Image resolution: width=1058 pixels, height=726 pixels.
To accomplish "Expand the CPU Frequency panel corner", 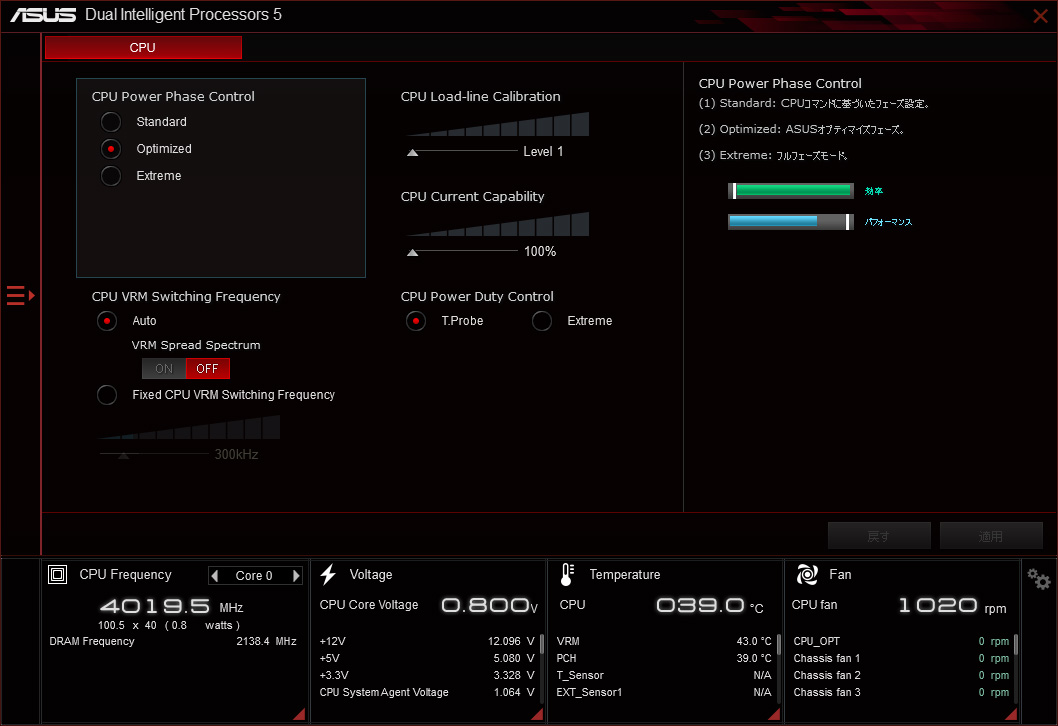I will [300, 715].
